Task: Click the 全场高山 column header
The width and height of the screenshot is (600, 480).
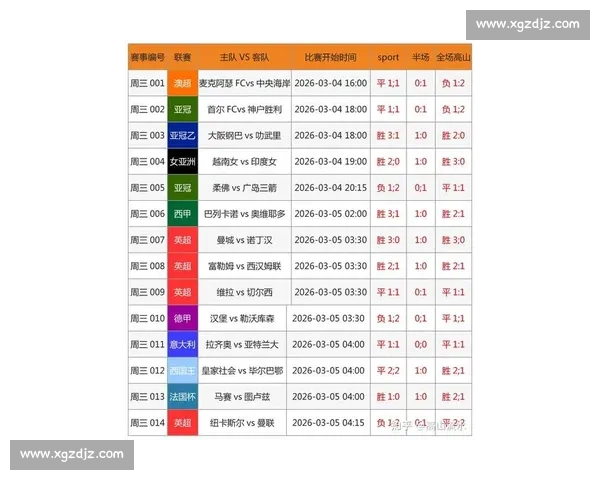Action: (x=453, y=57)
